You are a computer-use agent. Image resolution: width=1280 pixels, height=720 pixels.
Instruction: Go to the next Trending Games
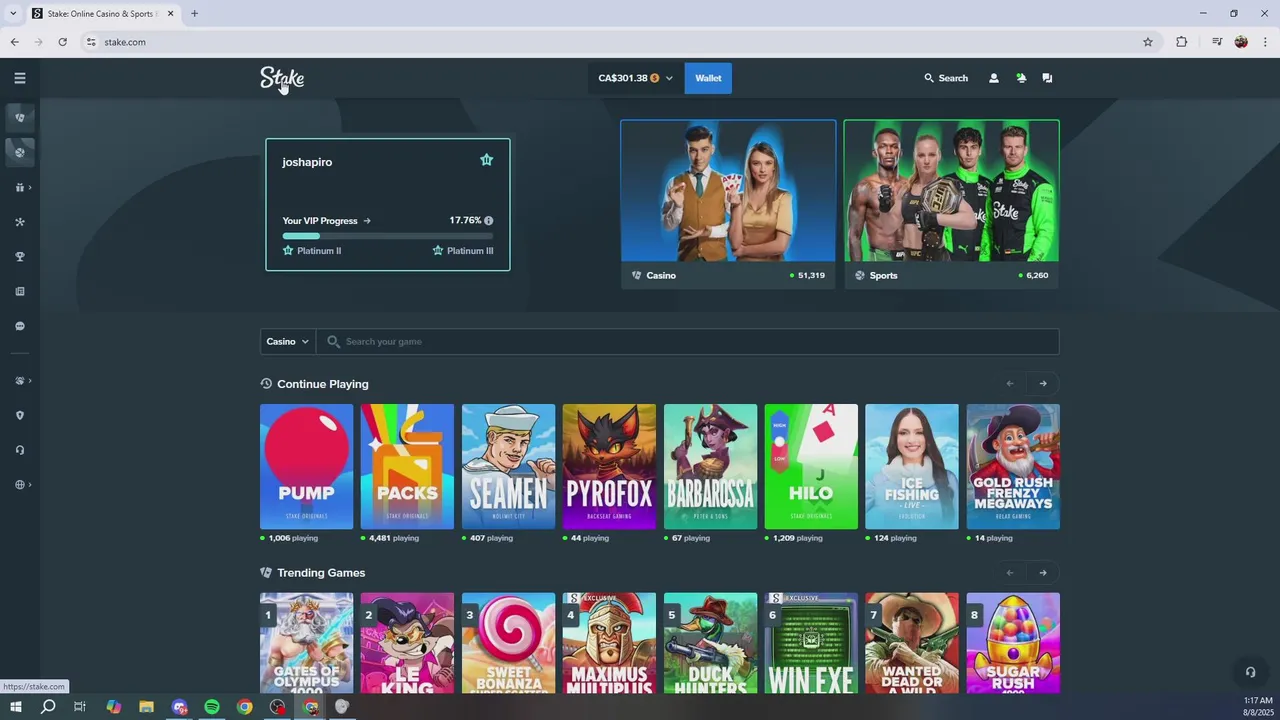(x=1043, y=573)
